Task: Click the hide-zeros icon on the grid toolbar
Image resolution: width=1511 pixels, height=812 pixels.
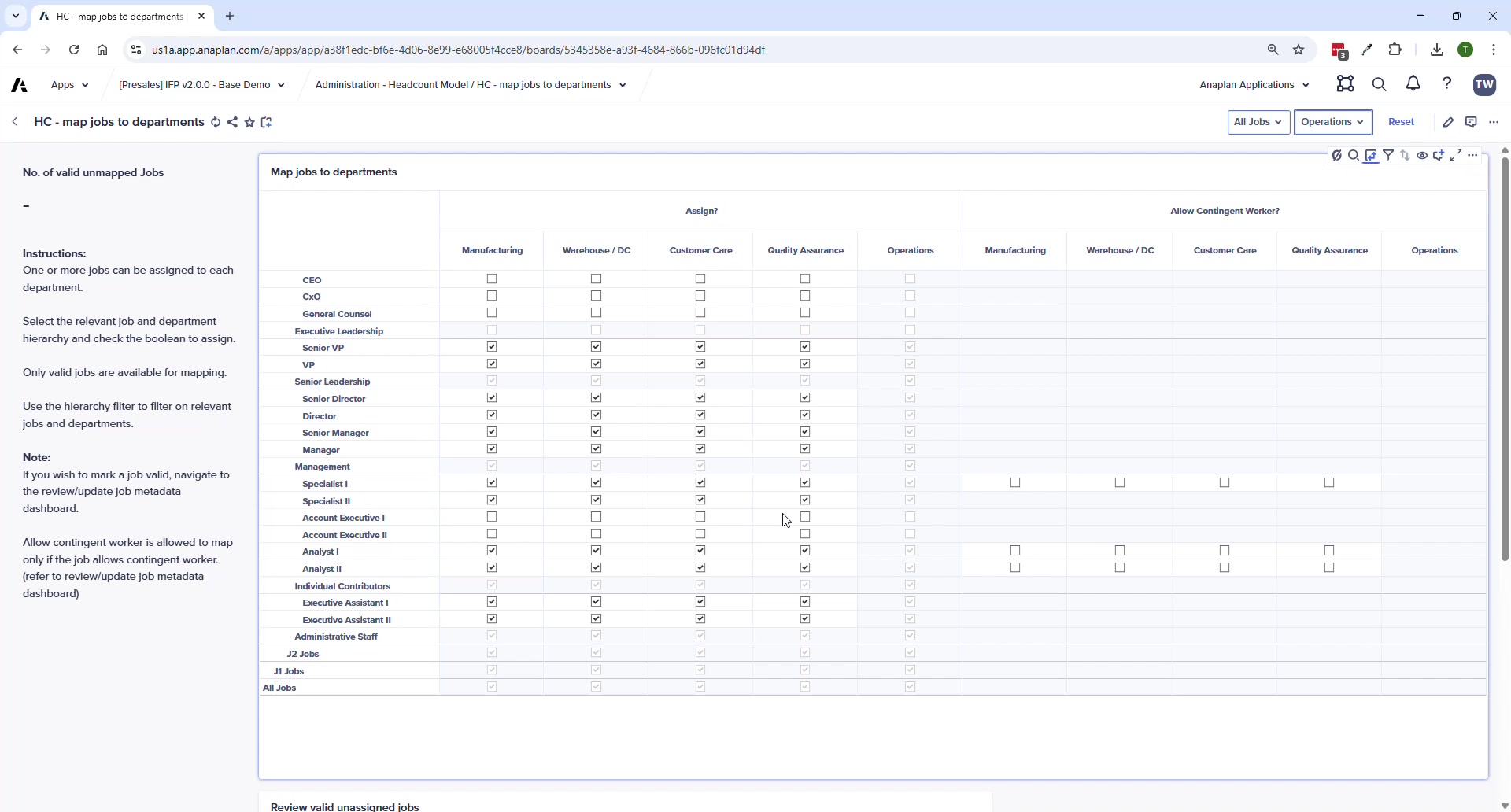Action: click(x=1336, y=155)
